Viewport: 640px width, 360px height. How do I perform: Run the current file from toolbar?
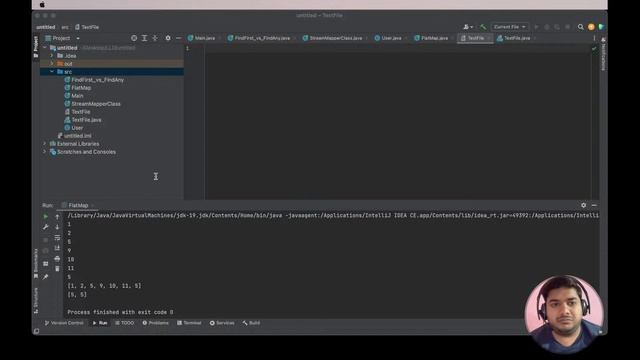[536, 27]
